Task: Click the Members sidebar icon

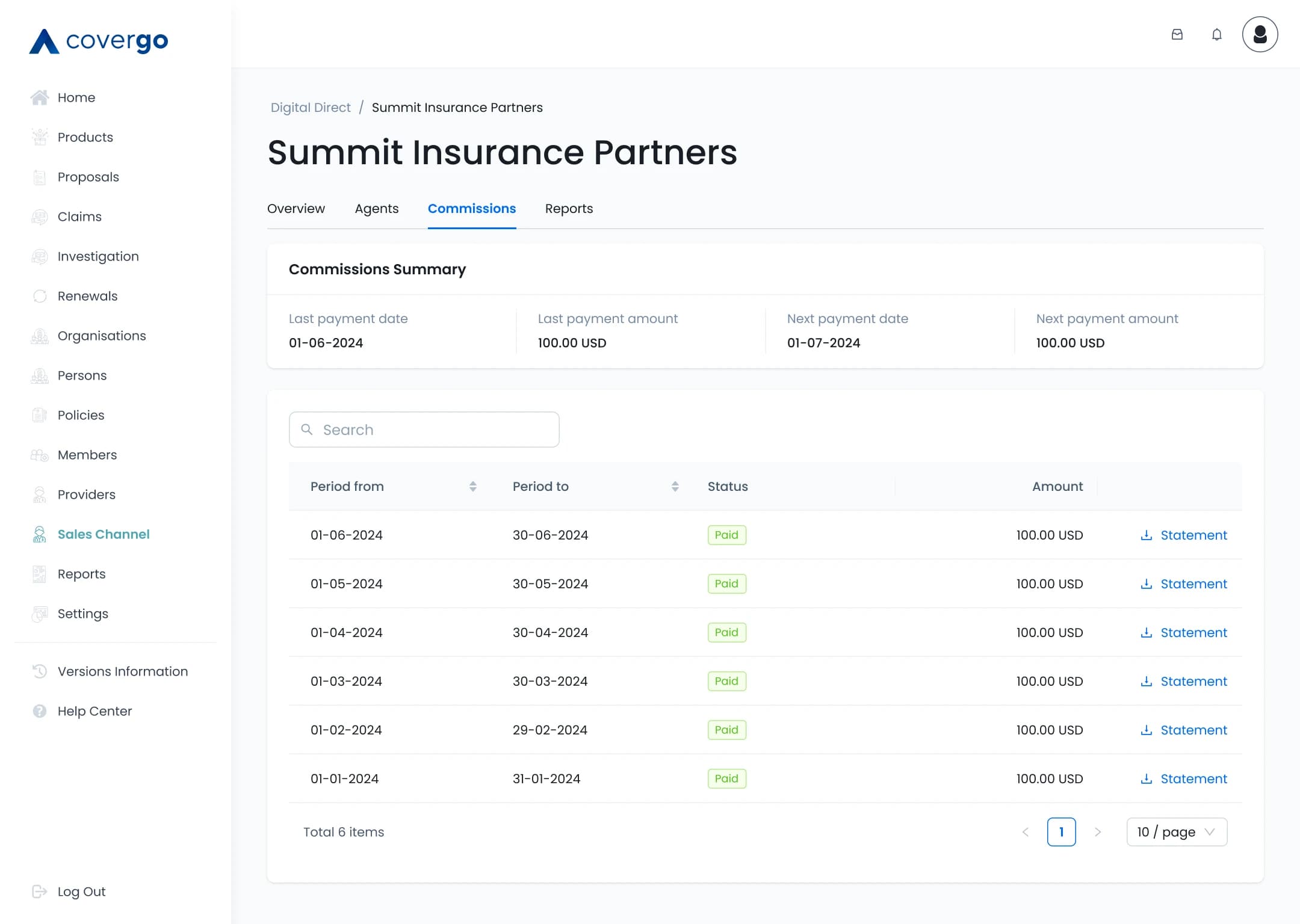Action: tap(40, 455)
